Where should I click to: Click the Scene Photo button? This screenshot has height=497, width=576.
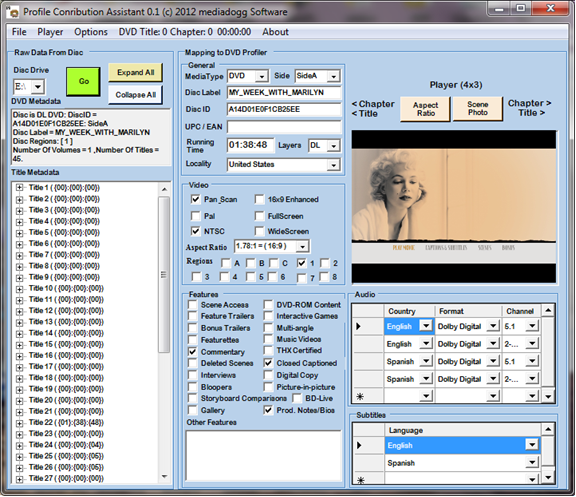tap(478, 108)
